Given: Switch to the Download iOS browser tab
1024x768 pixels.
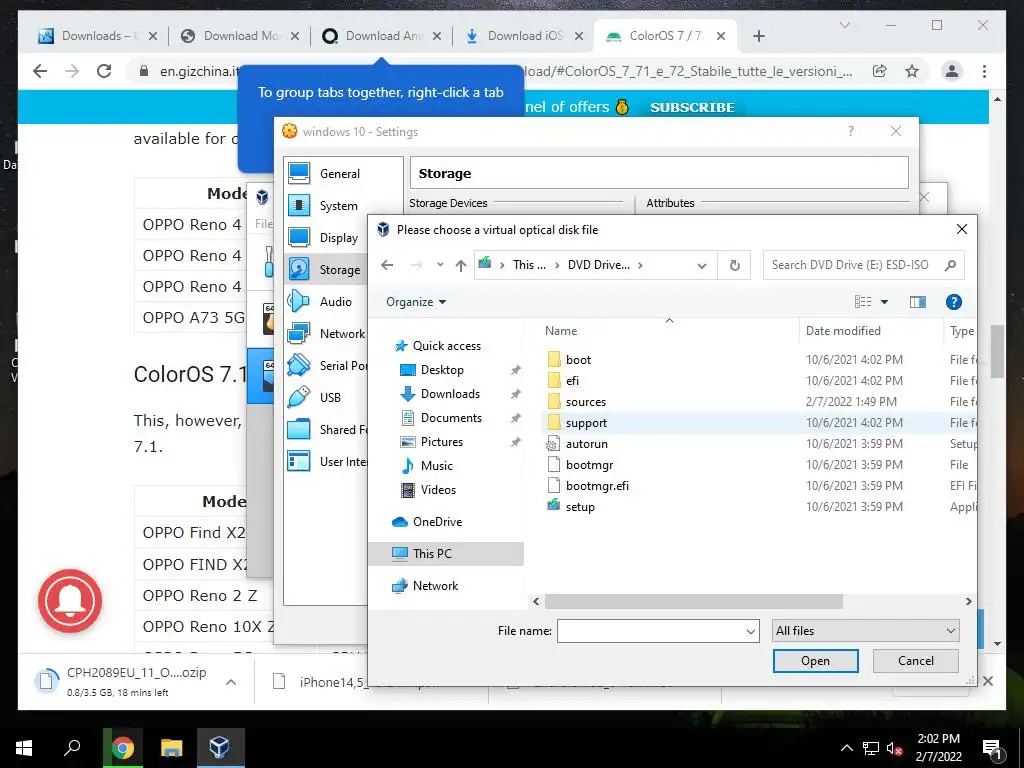Looking at the screenshot, I should coord(524,36).
